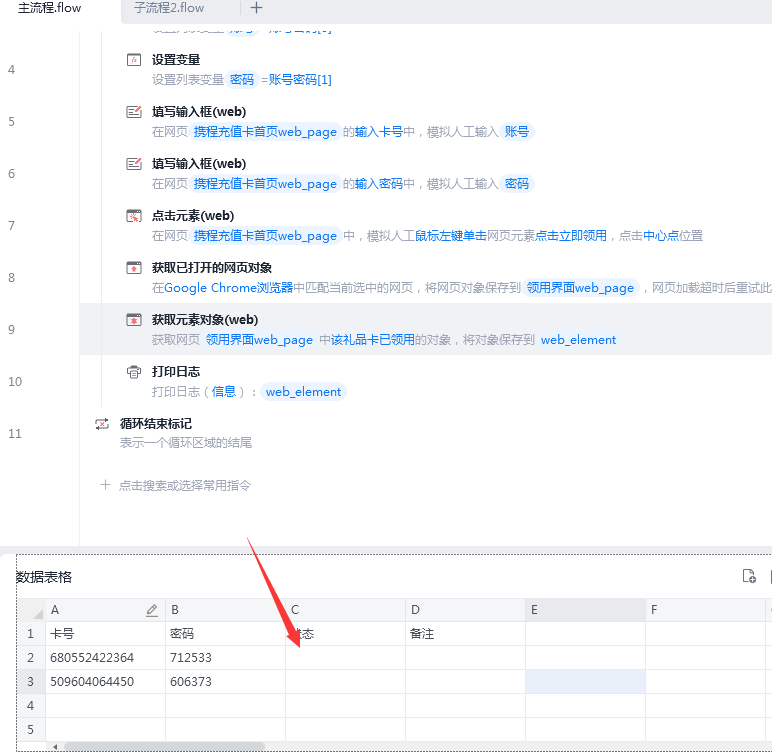Screen dimensions: 772x754
Task: Select column F header in data table
Action: pyautogui.click(x=706, y=610)
